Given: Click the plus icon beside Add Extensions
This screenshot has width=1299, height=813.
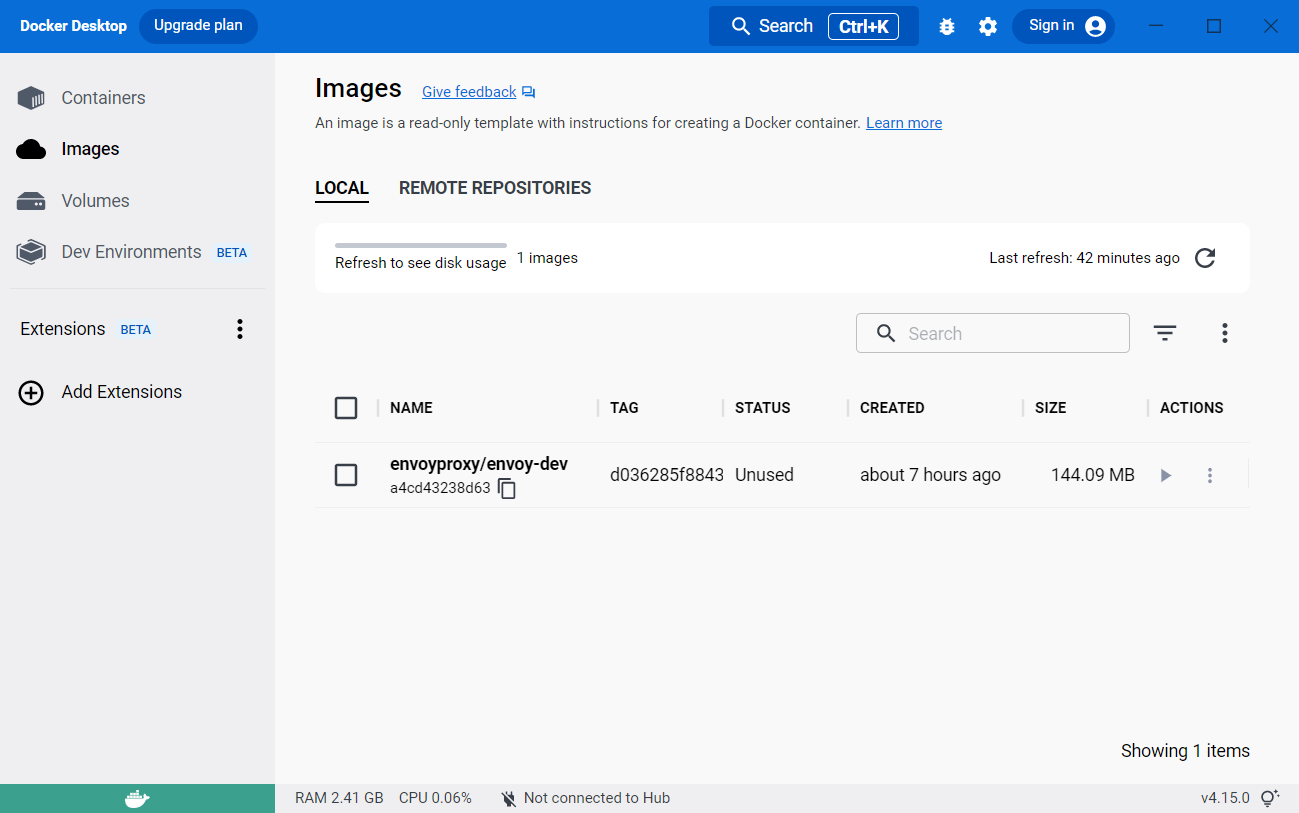Looking at the screenshot, I should tap(31, 392).
